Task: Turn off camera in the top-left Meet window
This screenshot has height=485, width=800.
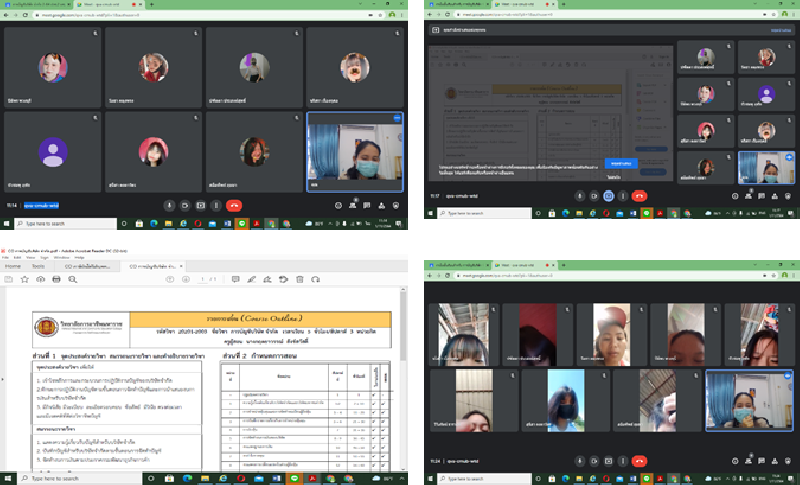Action: pos(185,204)
